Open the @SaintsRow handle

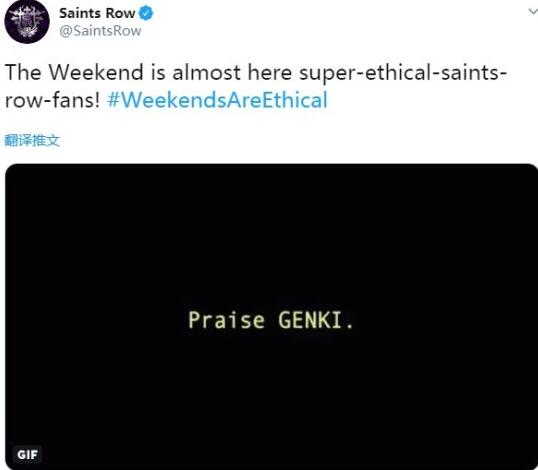point(100,31)
